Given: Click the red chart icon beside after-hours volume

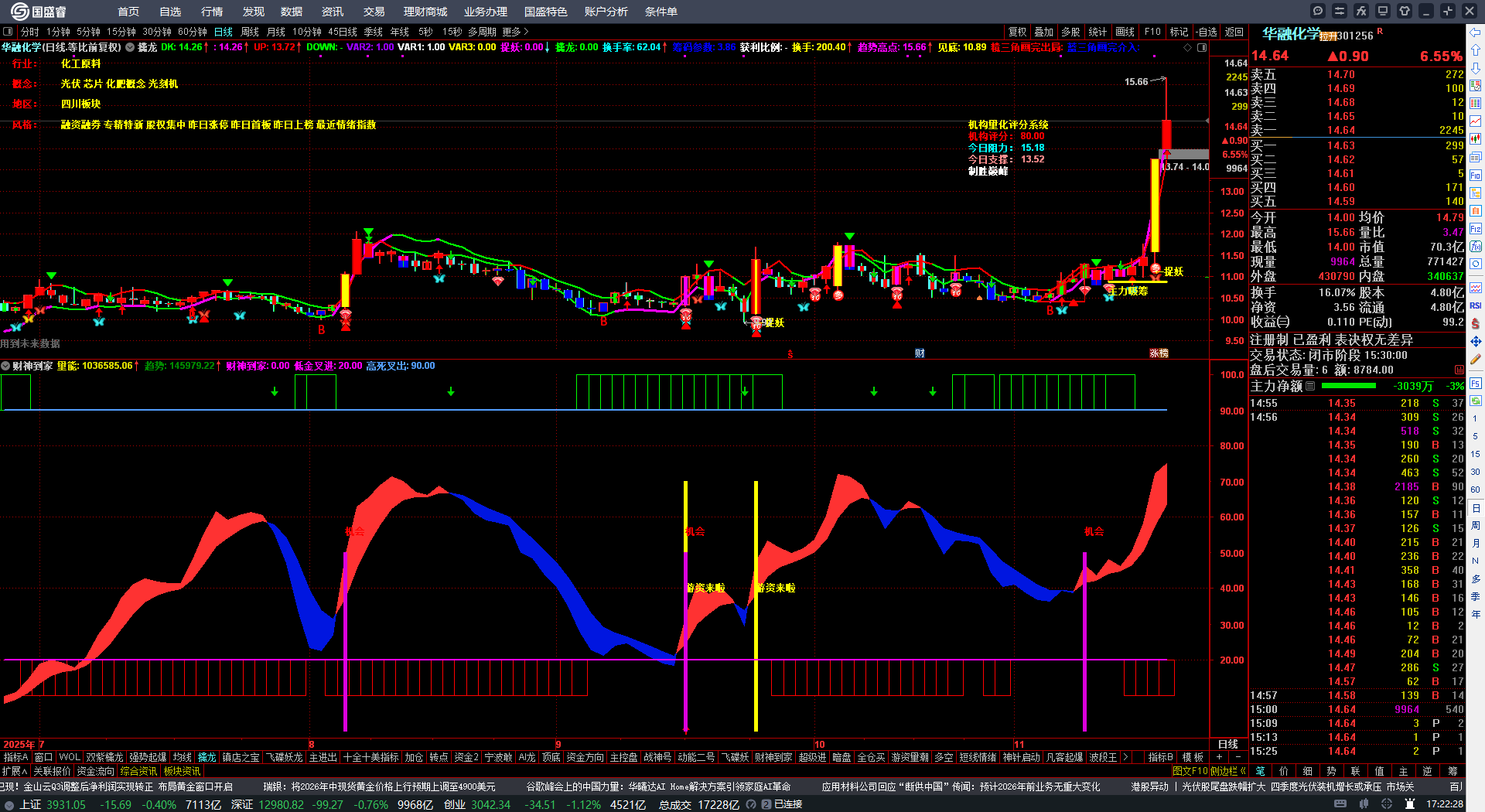Looking at the screenshot, I should [x=1459, y=370].
